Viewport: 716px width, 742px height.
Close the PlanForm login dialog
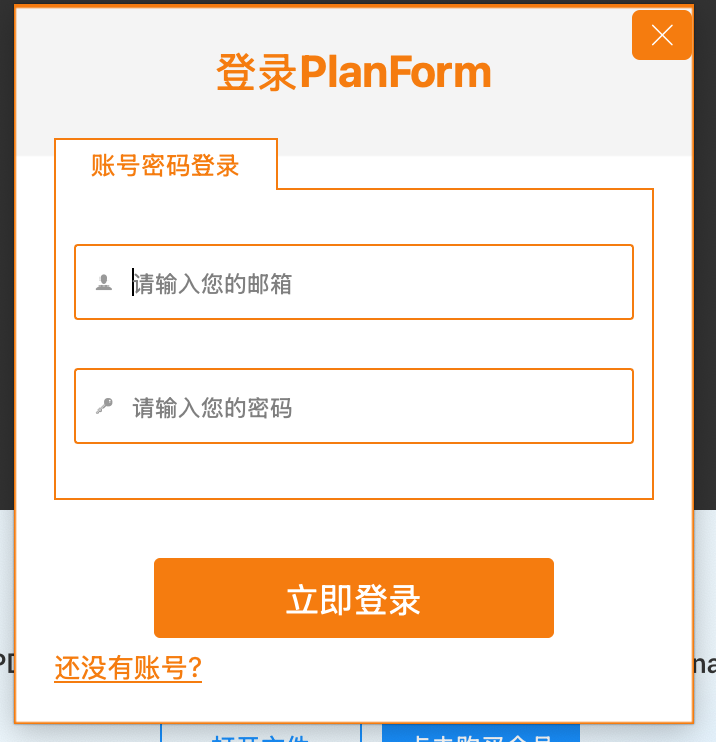662,35
